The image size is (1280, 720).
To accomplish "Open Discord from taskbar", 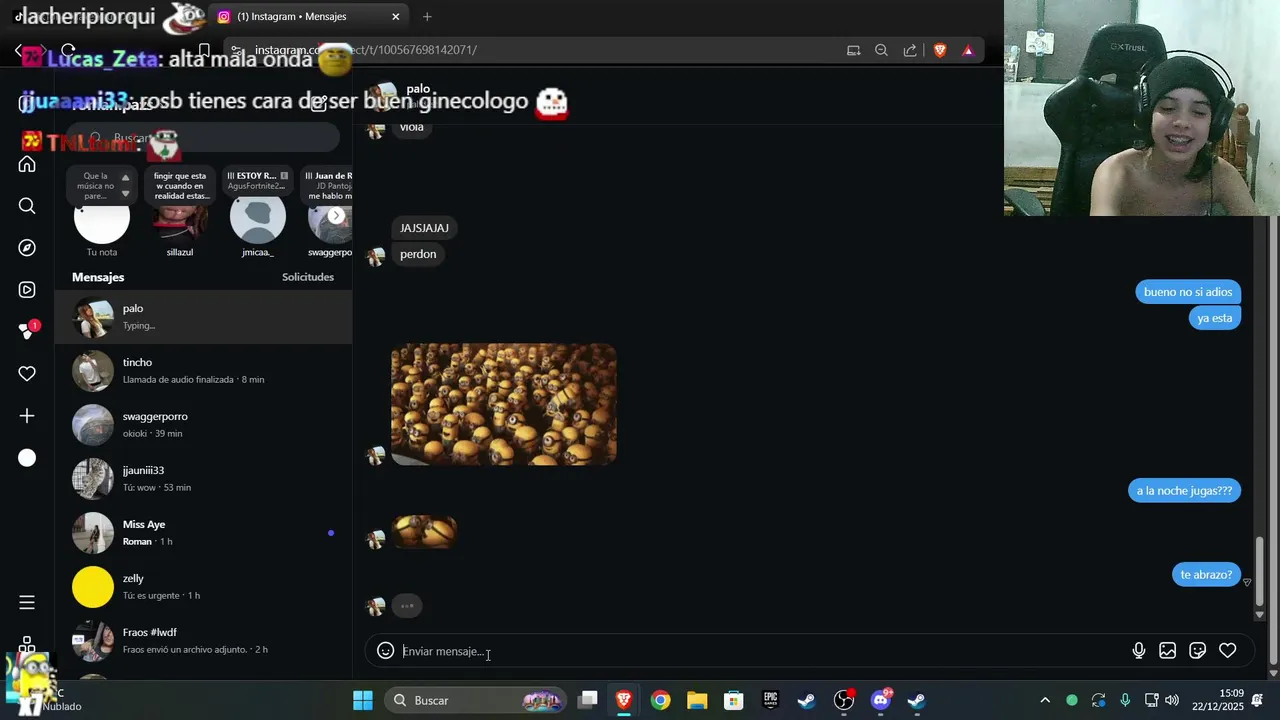I will [881, 700].
